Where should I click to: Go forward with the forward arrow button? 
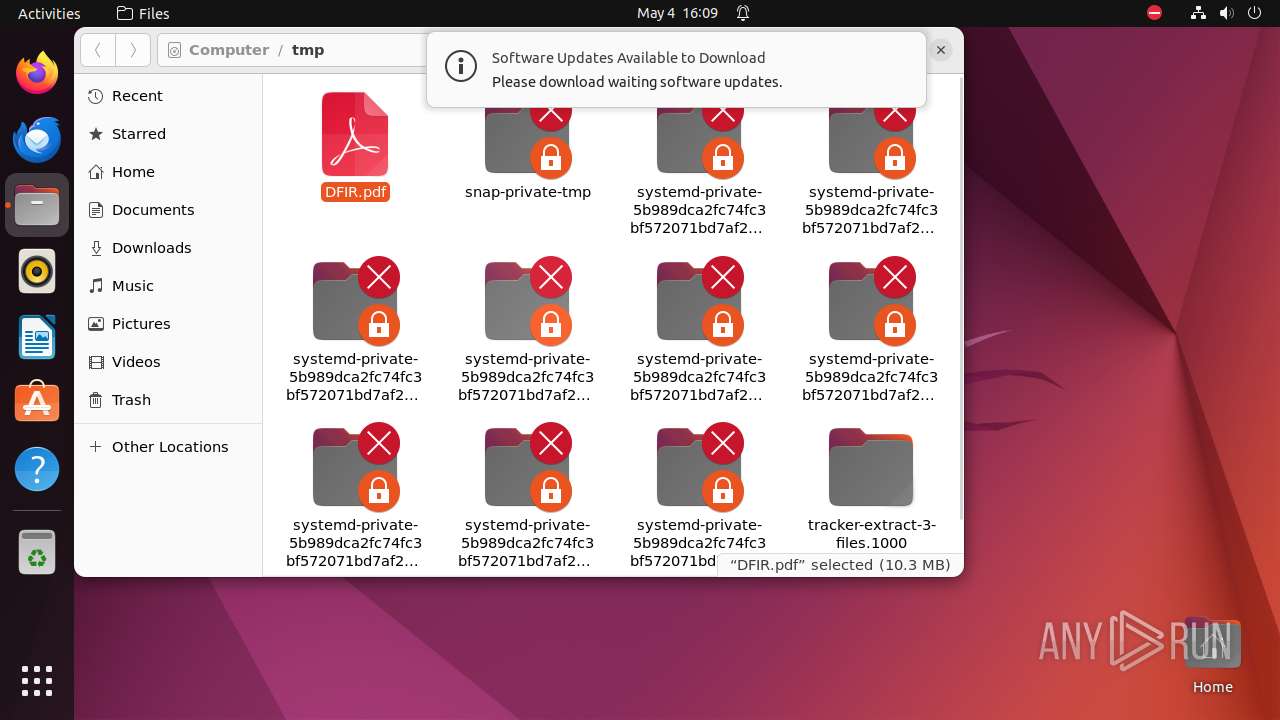(133, 50)
